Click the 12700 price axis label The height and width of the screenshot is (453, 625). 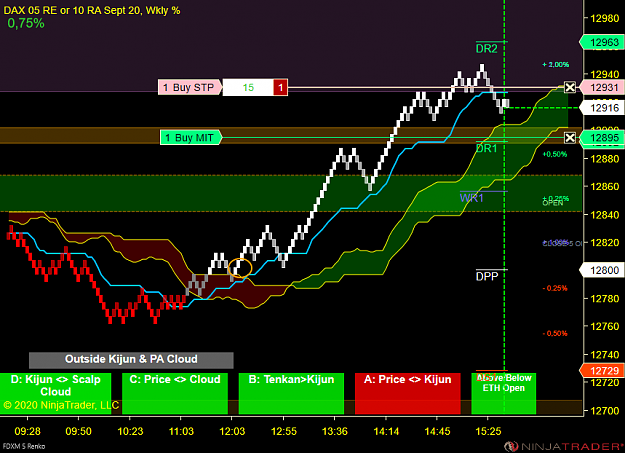(605, 411)
